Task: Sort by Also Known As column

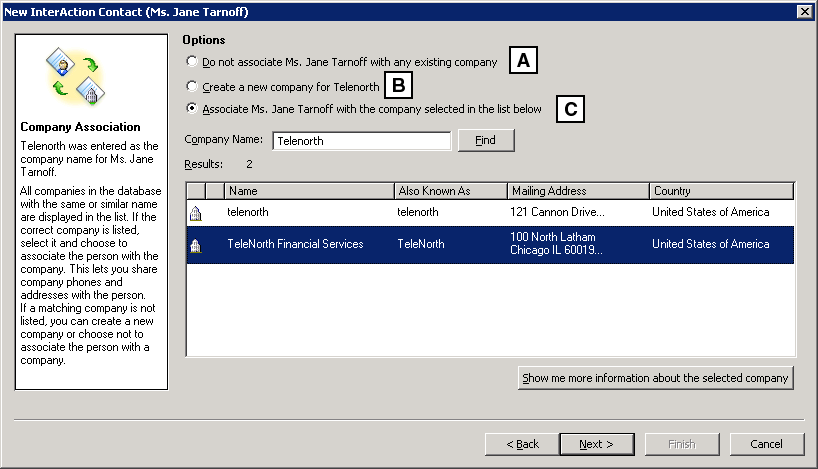Action: pos(450,191)
